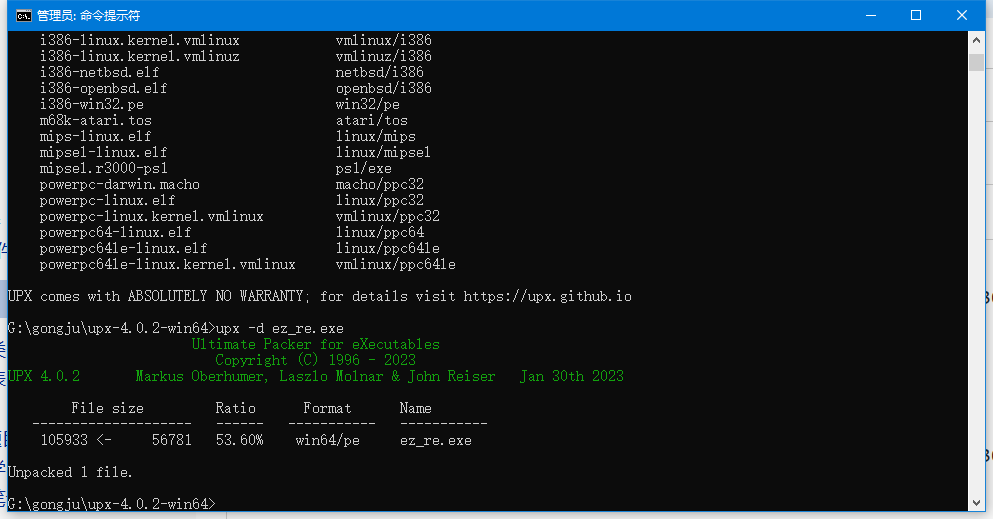Click the window title '管理员: 命令提示符'
This screenshot has width=993, height=519.
88,15
